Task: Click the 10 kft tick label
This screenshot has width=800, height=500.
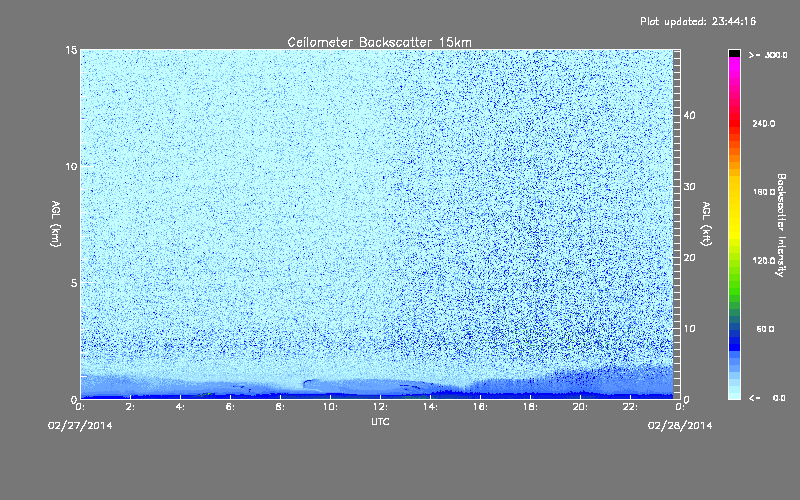Action: pyautogui.click(x=689, y=329)
